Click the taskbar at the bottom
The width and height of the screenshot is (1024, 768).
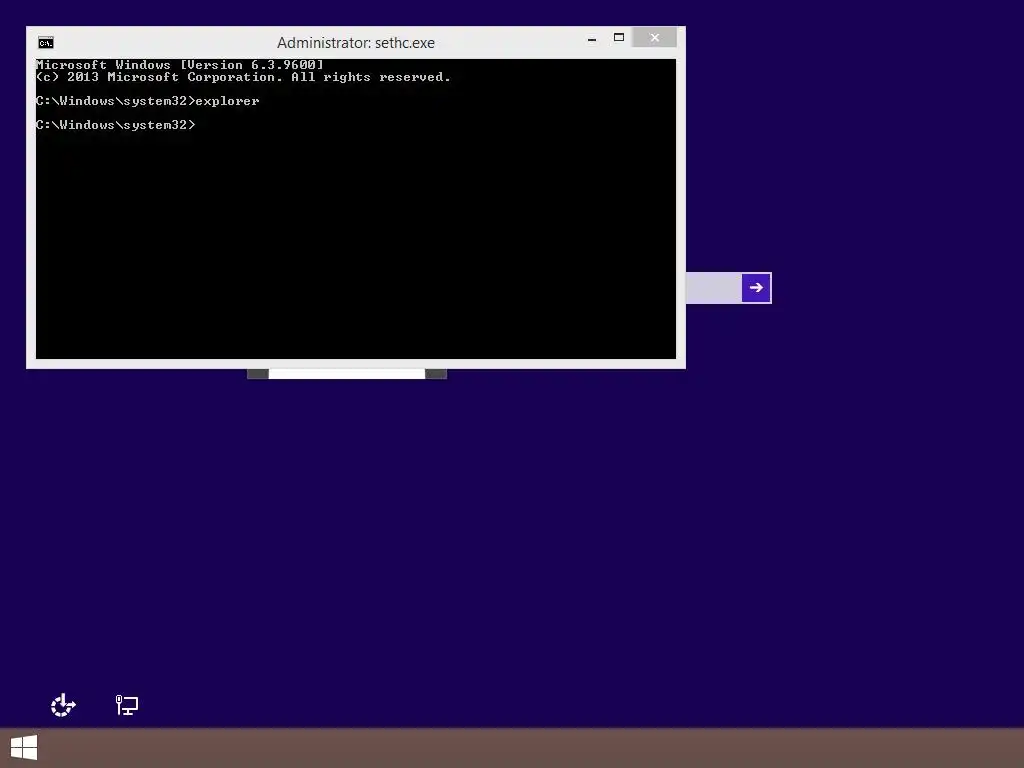512,748
